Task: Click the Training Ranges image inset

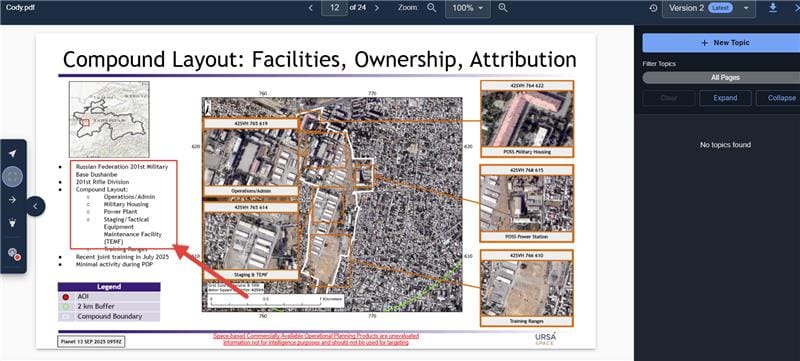Action: (527, 288)
